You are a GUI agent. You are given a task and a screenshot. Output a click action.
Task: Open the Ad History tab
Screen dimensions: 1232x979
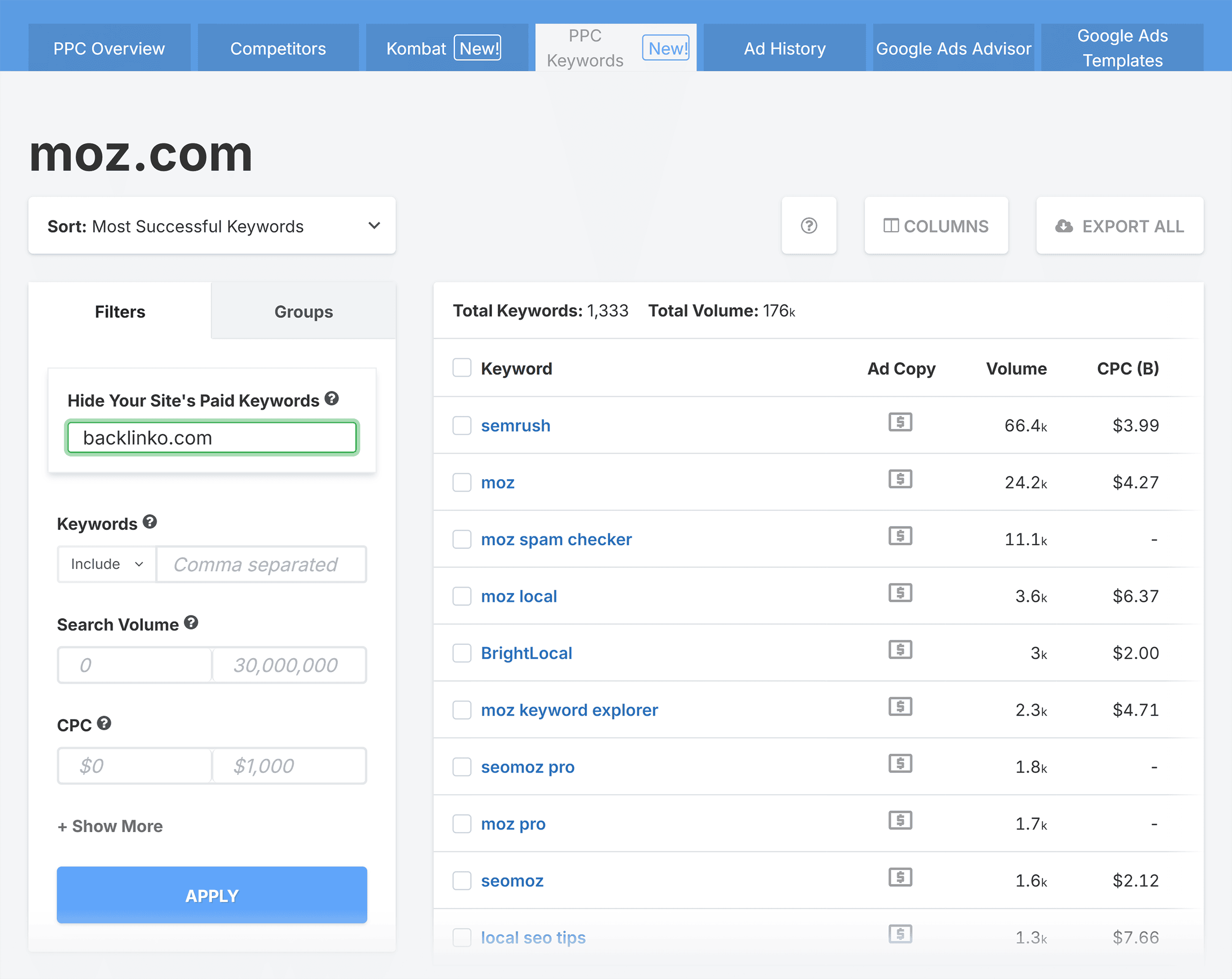tap(784, 48)
